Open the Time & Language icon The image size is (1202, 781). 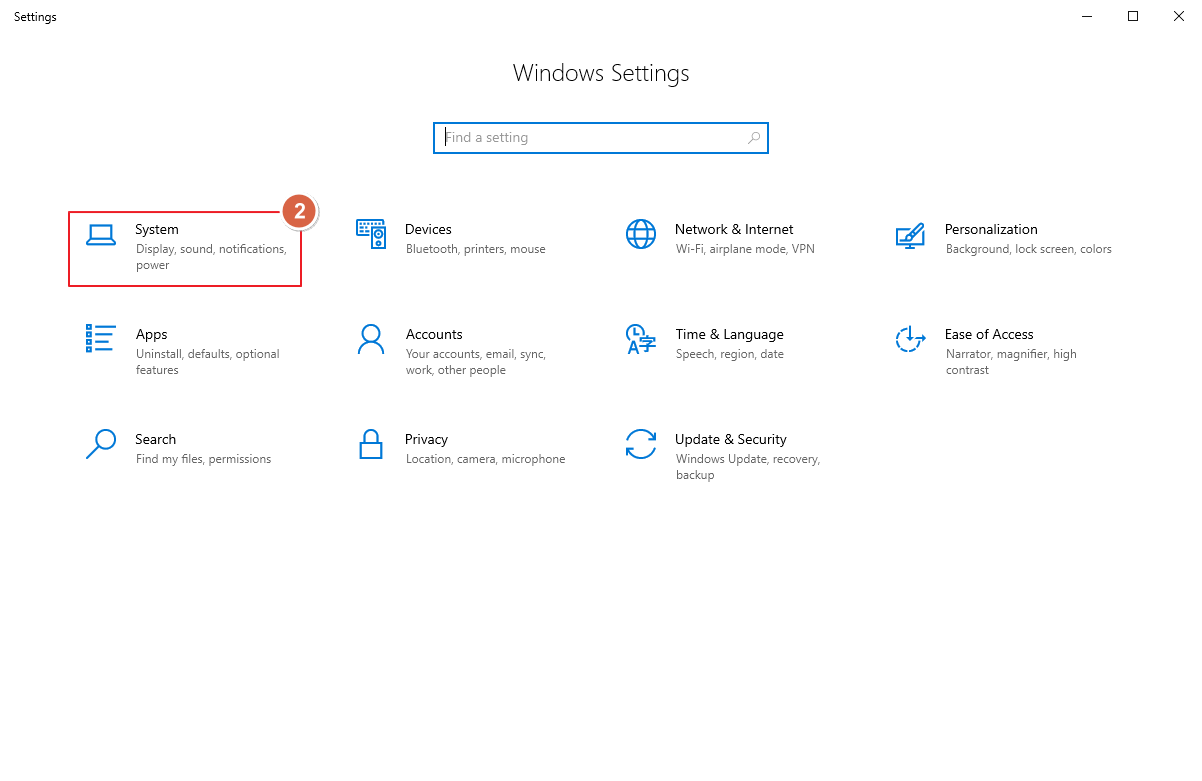click(x=641, y=339)
